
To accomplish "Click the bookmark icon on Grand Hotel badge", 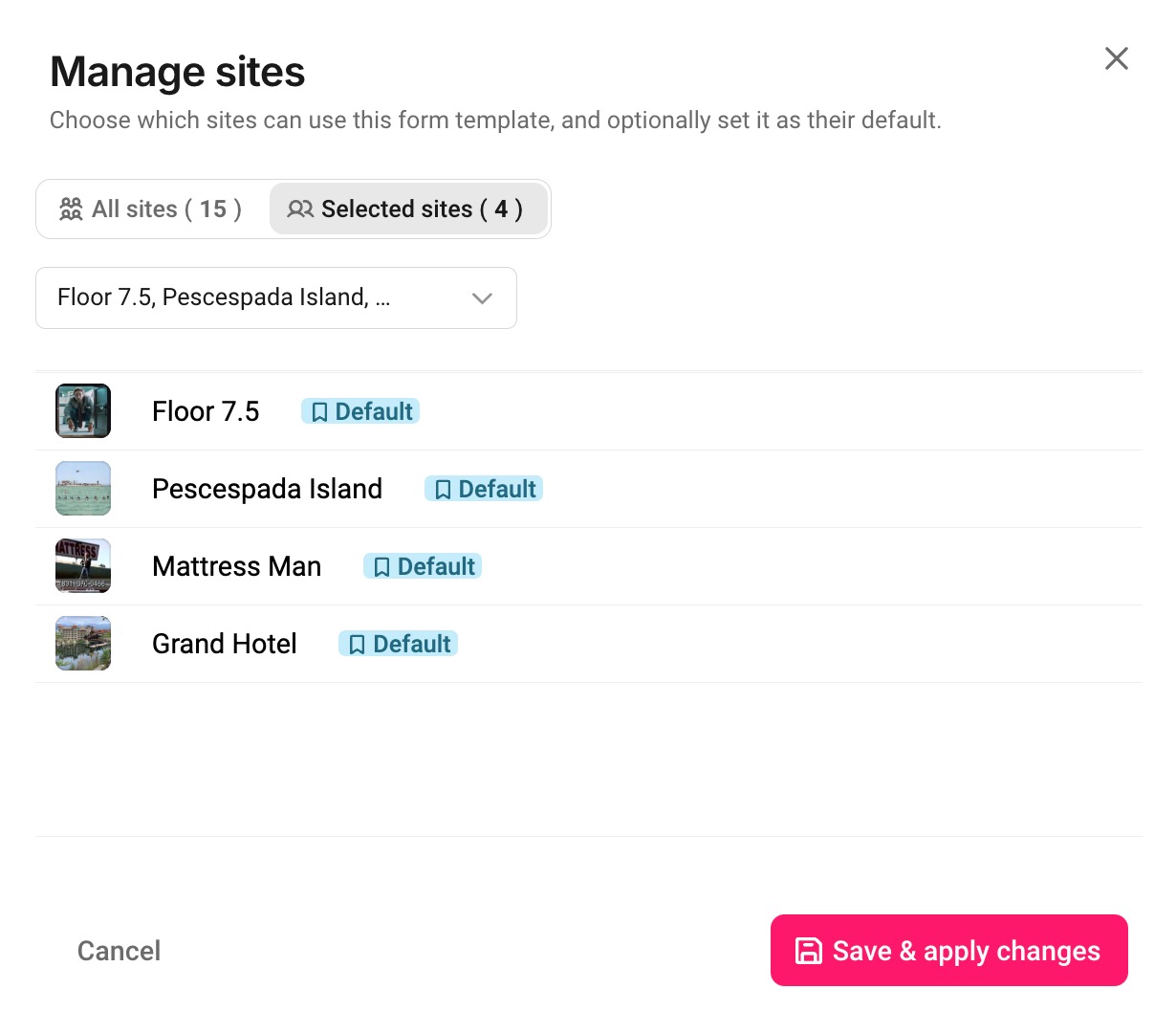I will 357,645.
